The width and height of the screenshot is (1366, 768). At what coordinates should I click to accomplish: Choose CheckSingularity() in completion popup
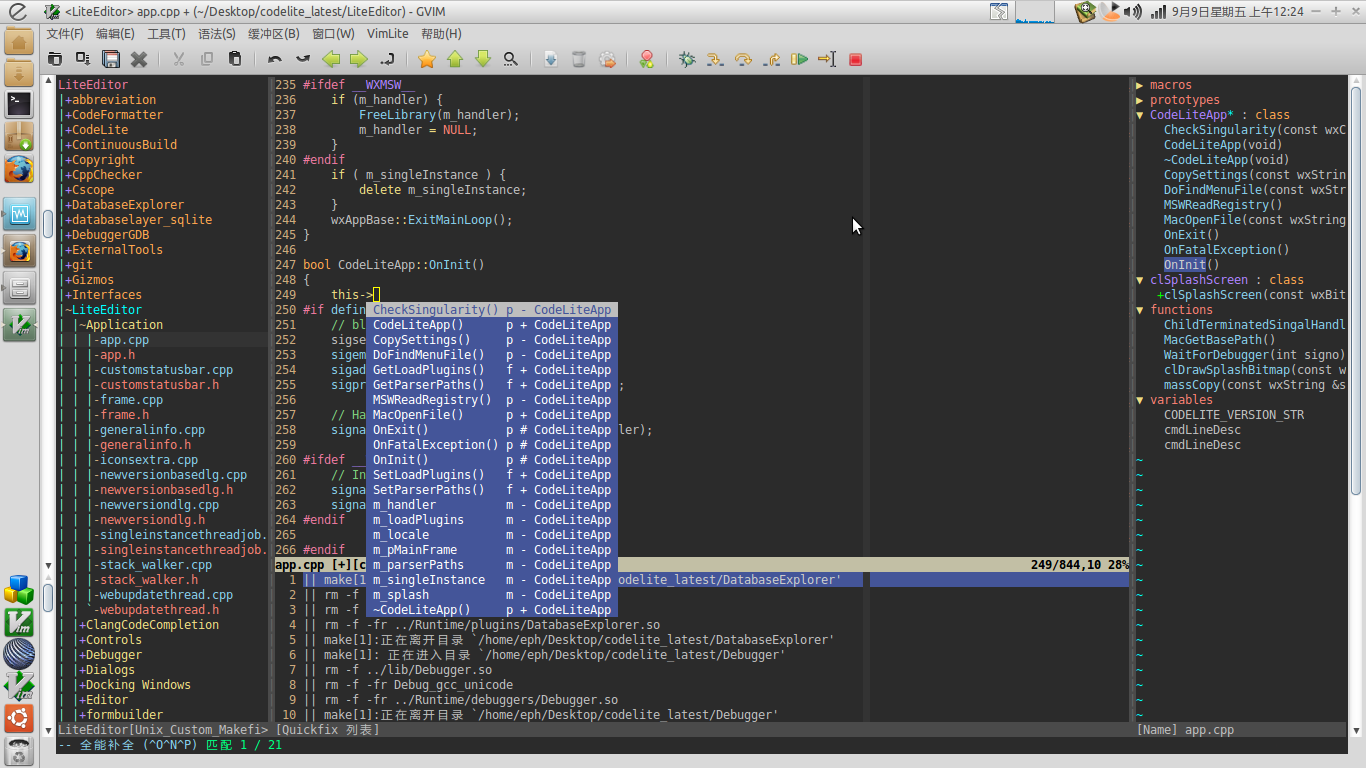(492, 310)
